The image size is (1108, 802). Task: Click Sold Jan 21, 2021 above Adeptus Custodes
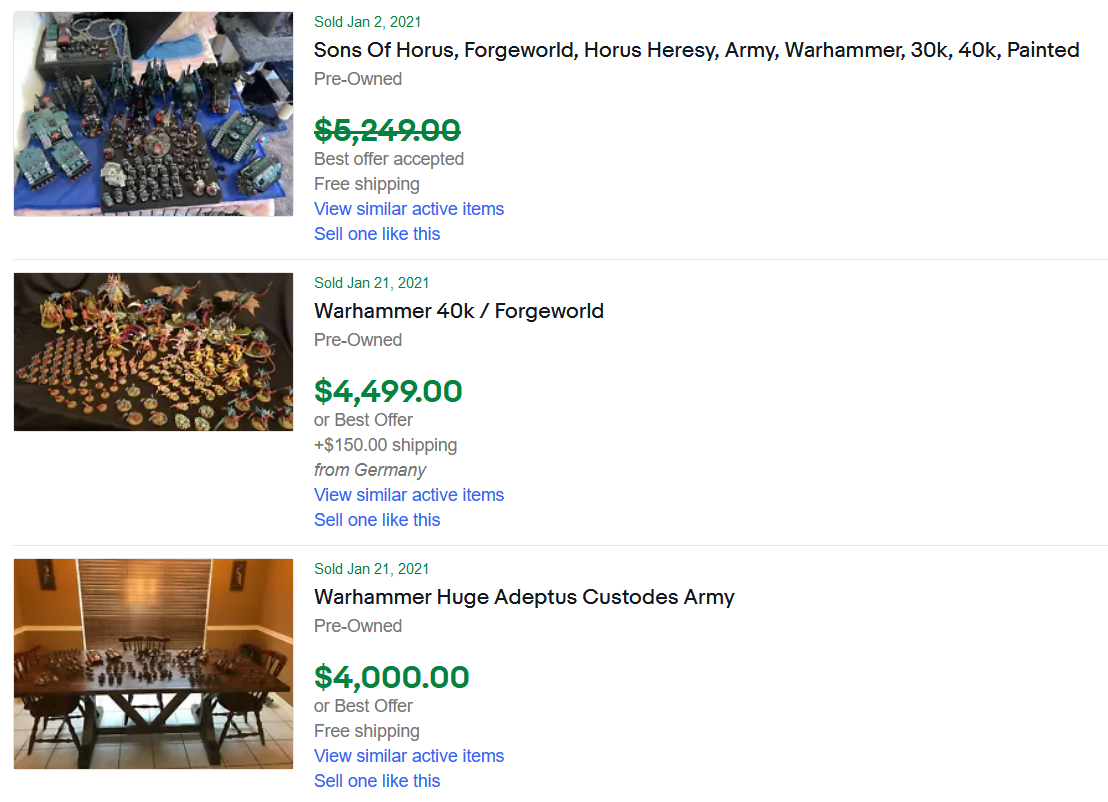(x=371, y=569)
